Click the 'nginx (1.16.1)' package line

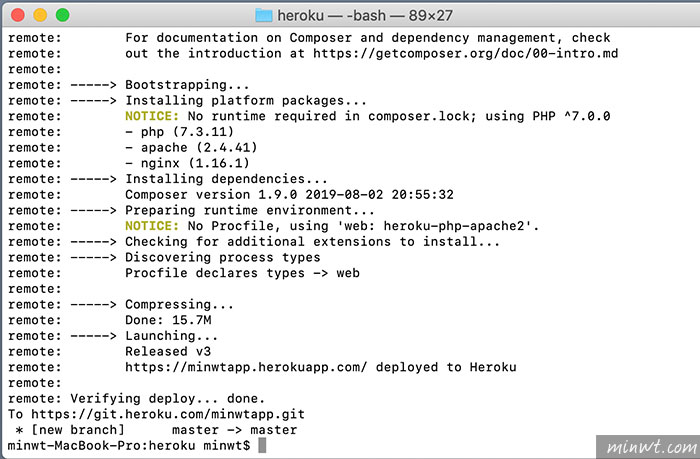click(187, 163)
